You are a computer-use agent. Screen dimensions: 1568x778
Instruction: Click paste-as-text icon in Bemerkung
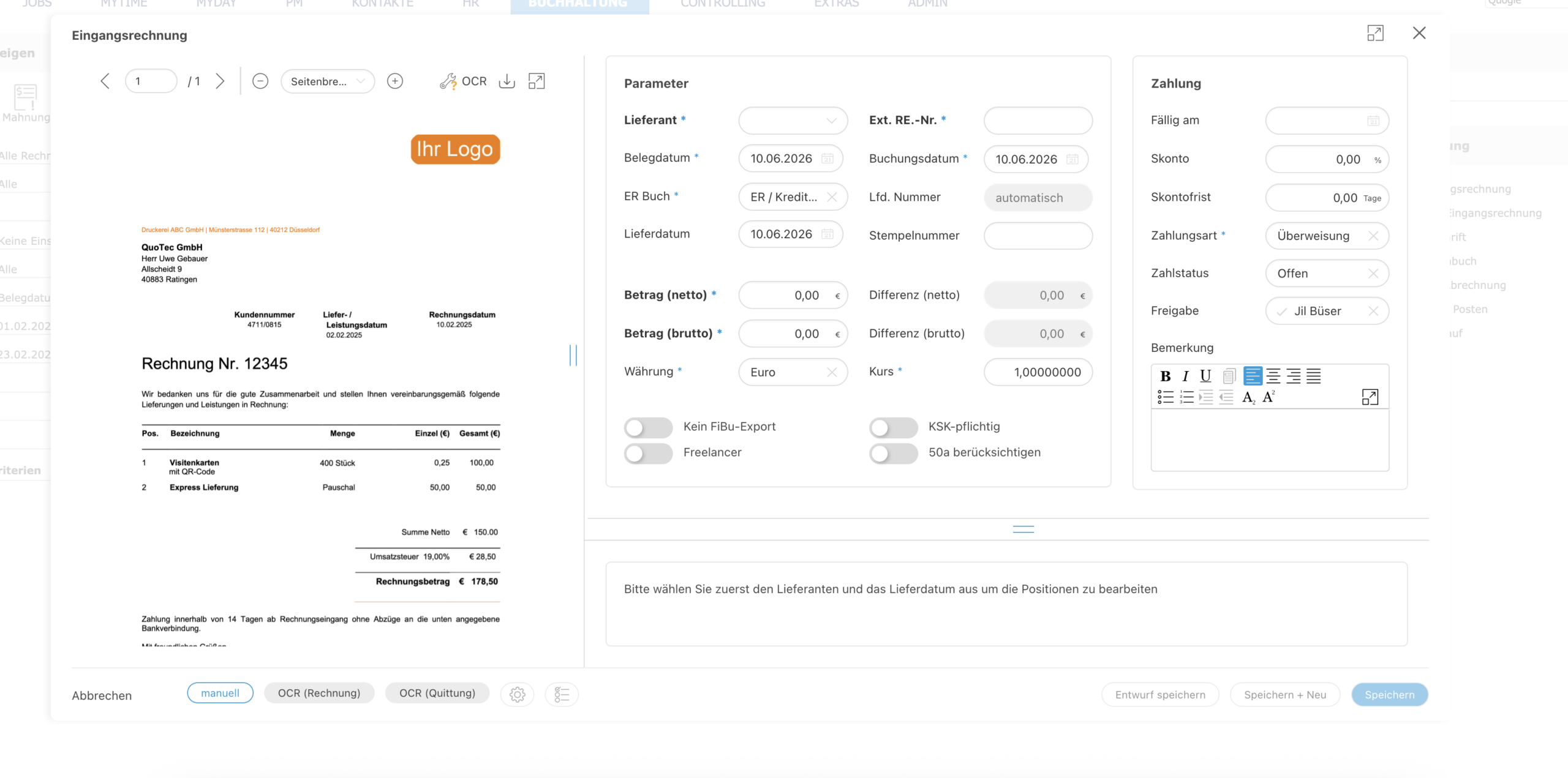pos(1229,376)
